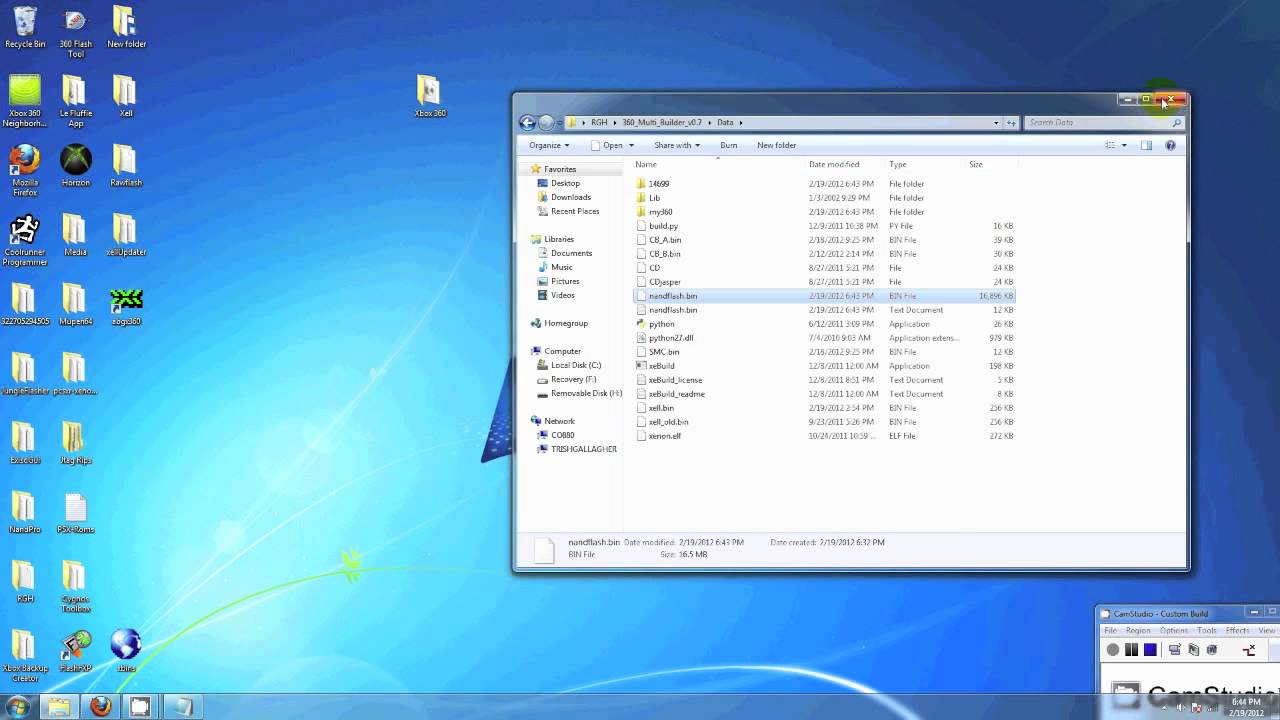
Task: Select xbgs360 desktop icon
Action: (126, 307)
